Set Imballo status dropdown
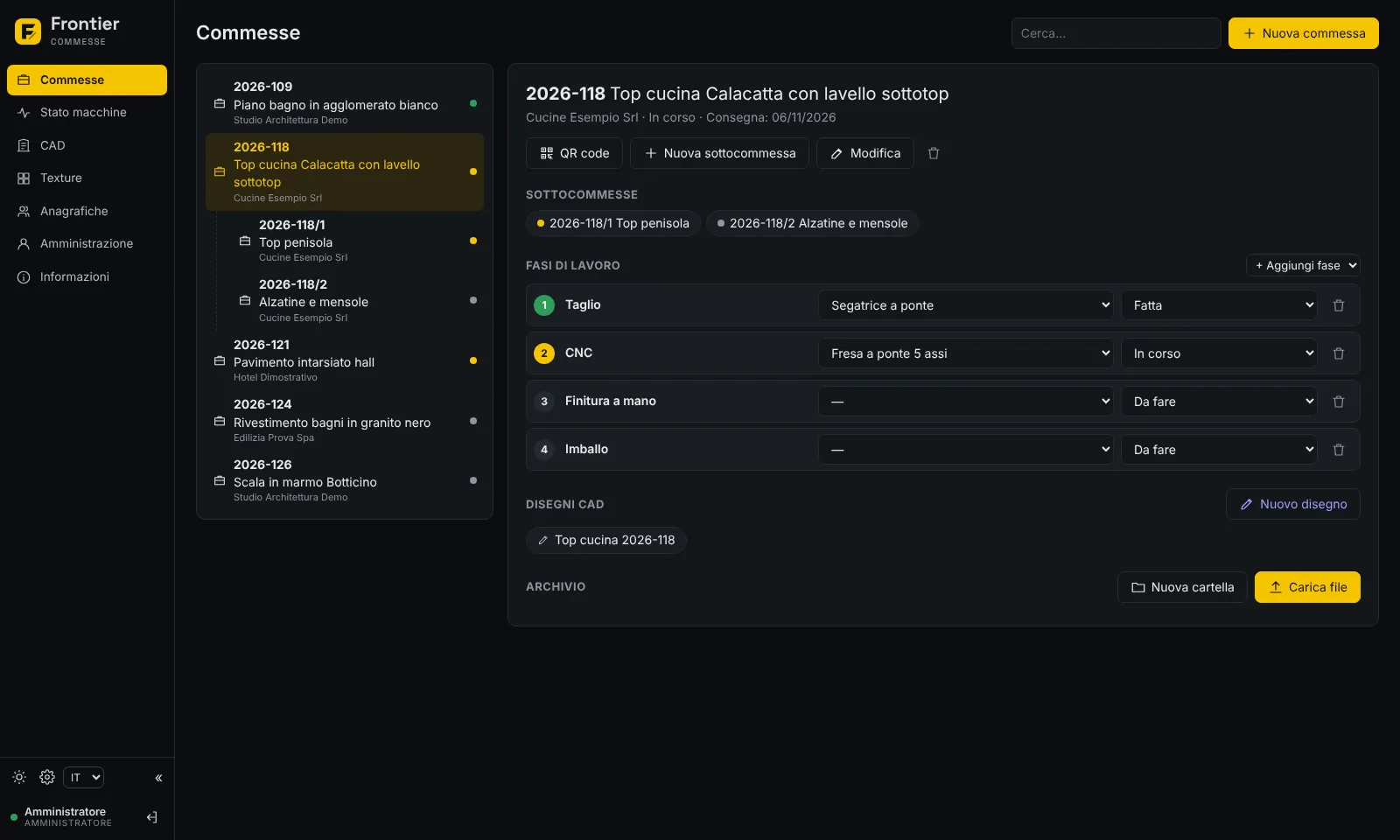This screenshot has height=840, width=1400. pos(1219,450)
